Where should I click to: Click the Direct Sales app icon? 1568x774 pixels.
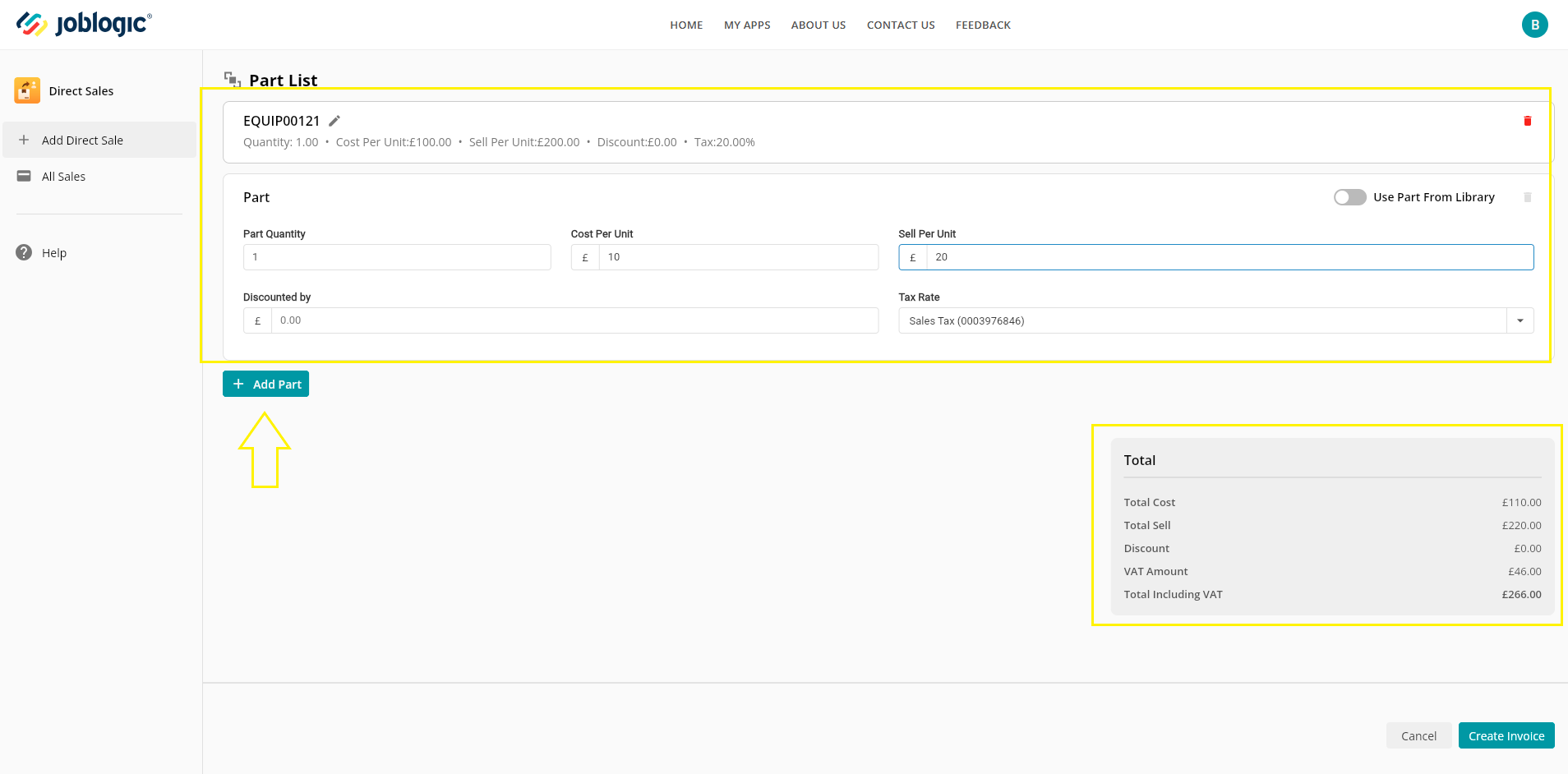click(27, 90)
